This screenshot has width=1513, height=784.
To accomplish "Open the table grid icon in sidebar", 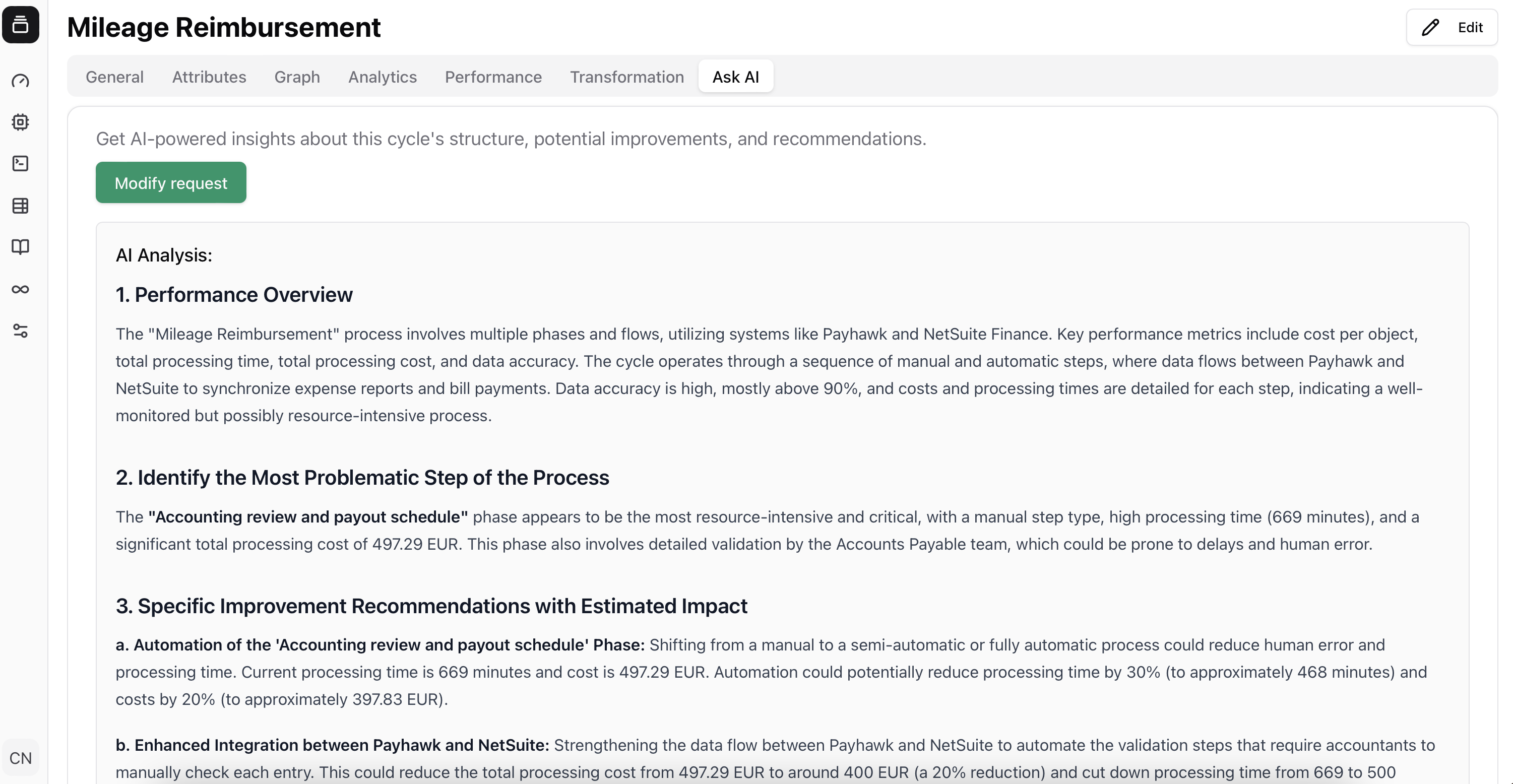I will click(21, 206).
